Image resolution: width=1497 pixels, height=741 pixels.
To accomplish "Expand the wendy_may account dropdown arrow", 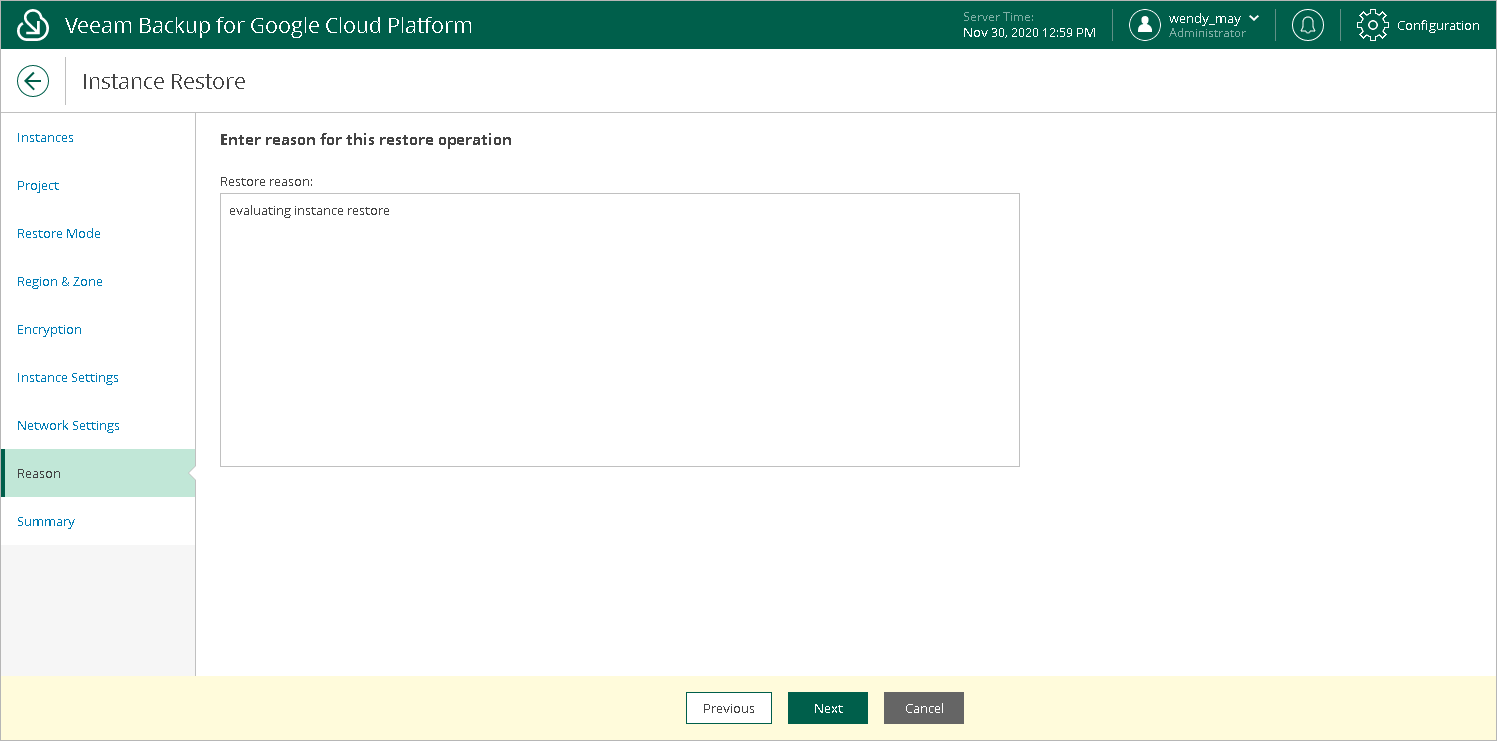I will click(1254, 18).
